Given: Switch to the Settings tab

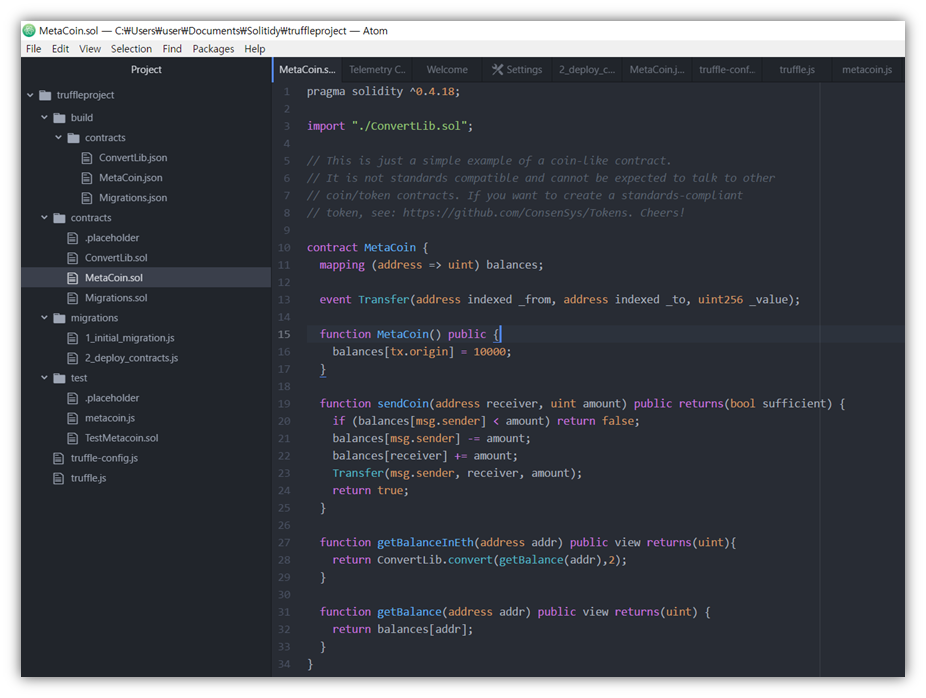Looking at the screenshot, I should [x=517, y=70].
